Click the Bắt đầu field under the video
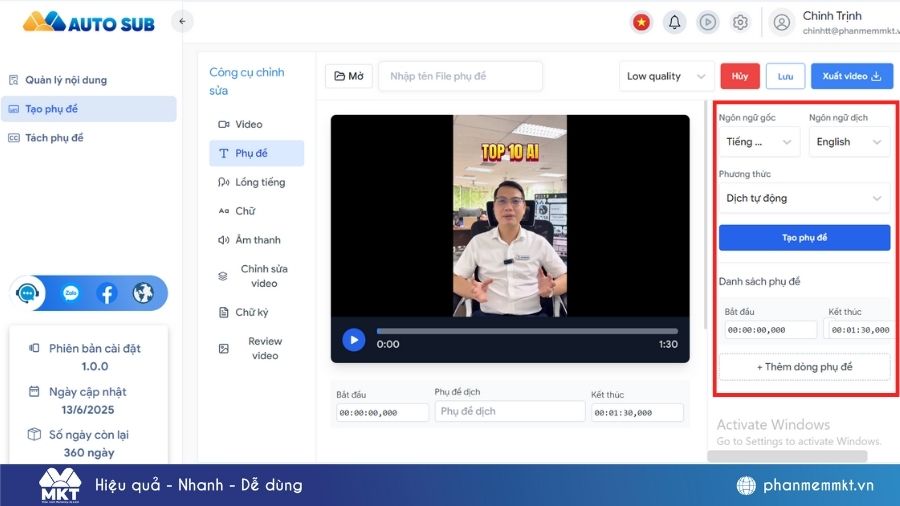 coord(382,412)
